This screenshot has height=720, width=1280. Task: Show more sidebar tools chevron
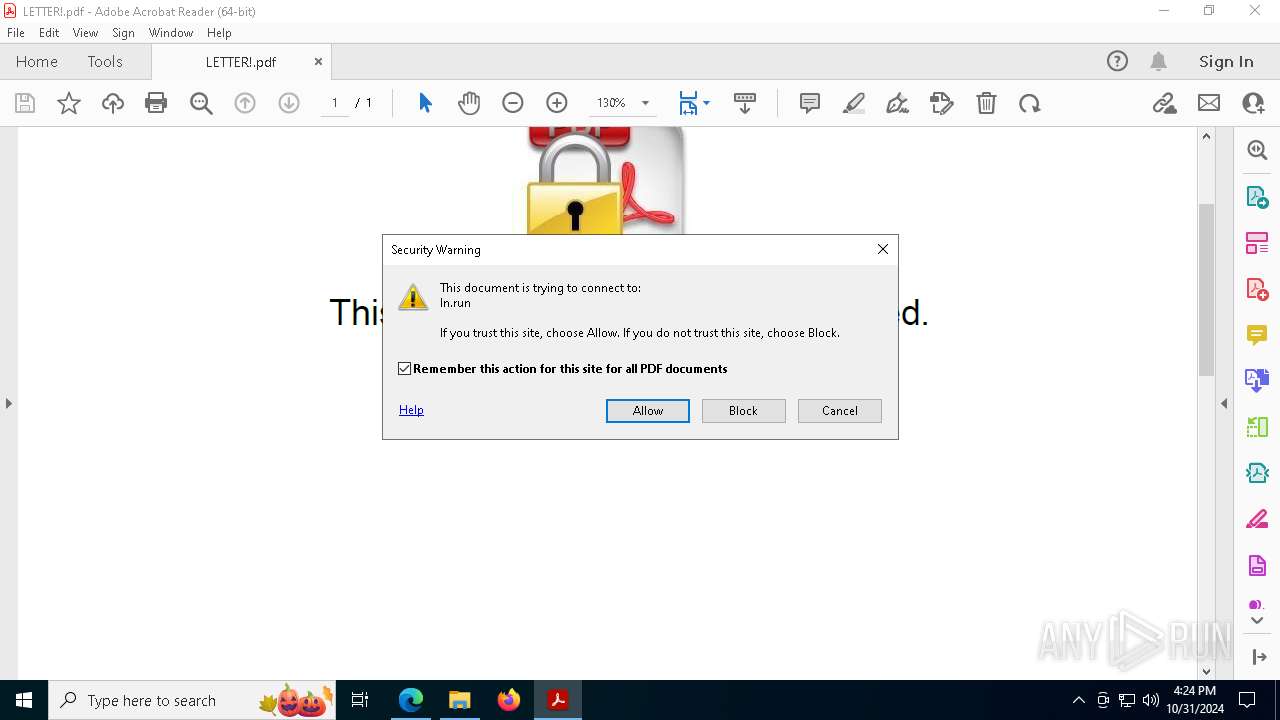(1257, 621)
